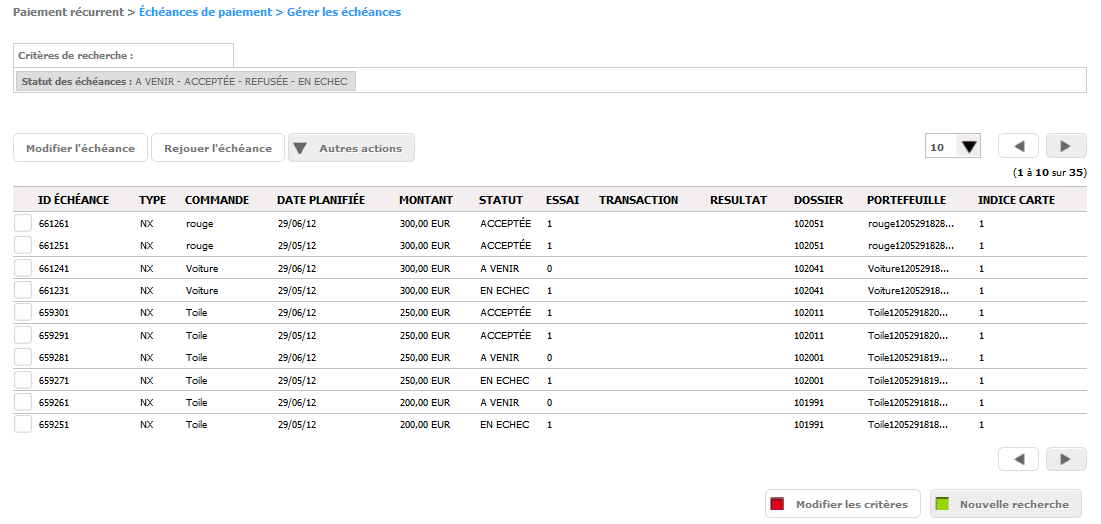Open Échéances de paiement breadcrumb link

[x=205, y=12]
